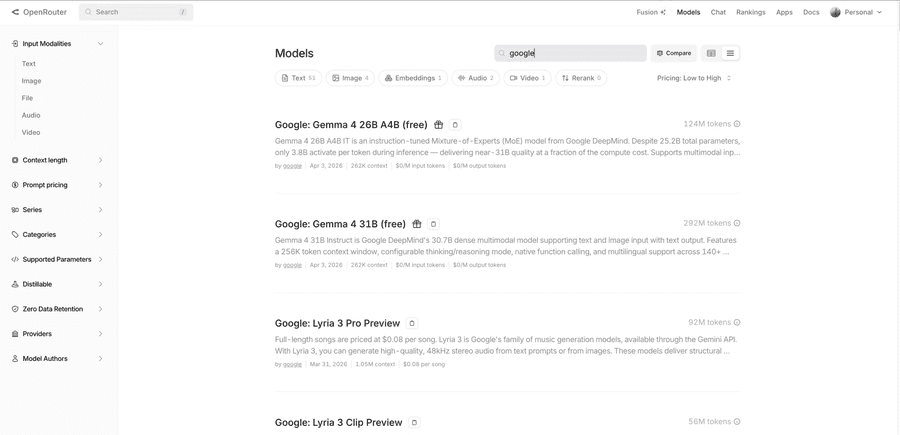Switch to table view icon
This screenshot has width=900, height=435.
coord(711,53)
